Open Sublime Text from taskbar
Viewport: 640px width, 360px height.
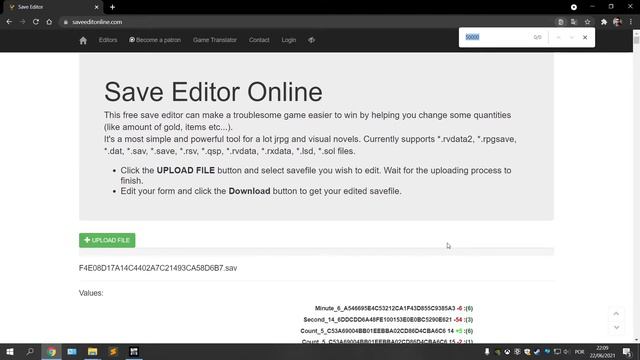pos(113,352)
